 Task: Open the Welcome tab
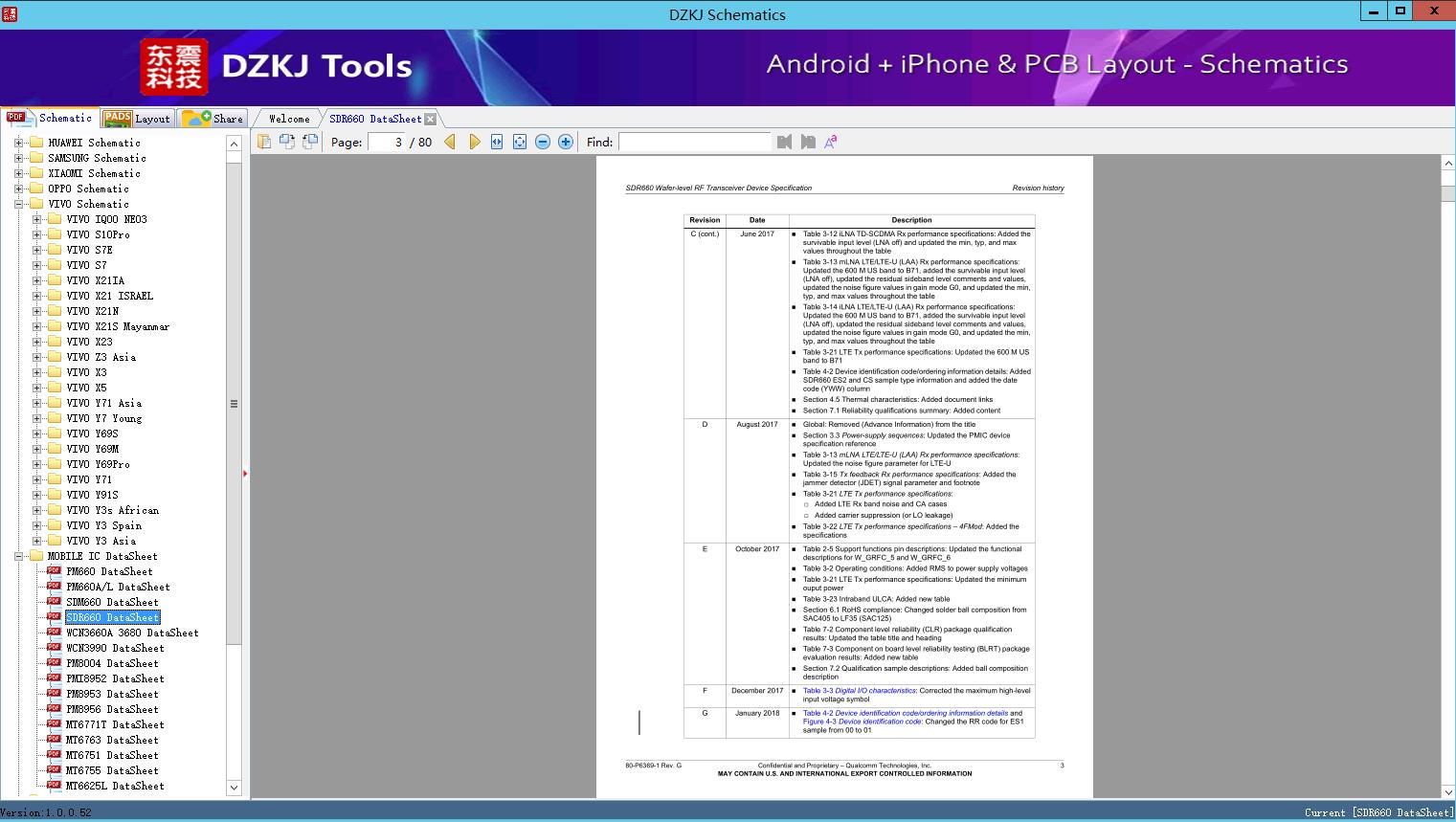point(289,119)
